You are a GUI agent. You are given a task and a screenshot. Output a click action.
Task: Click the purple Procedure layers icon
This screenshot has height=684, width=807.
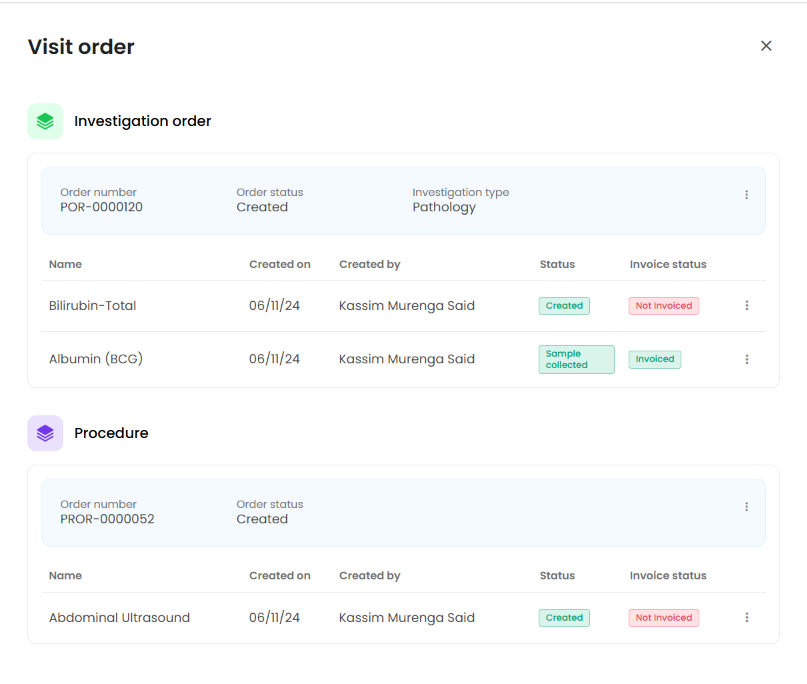(45, 433)
